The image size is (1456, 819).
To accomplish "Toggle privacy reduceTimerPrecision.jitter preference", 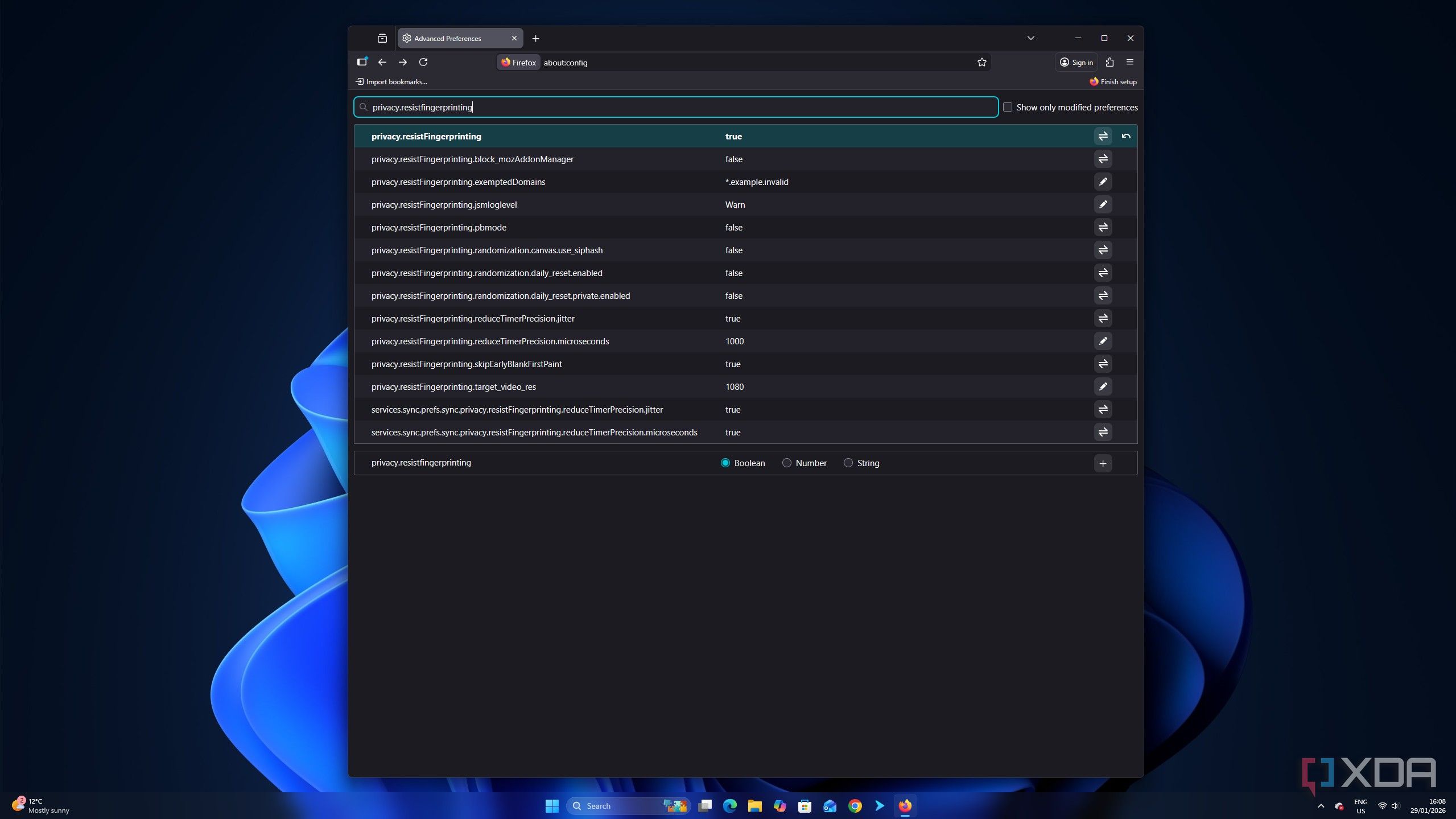I will (x=1103, y=318).
